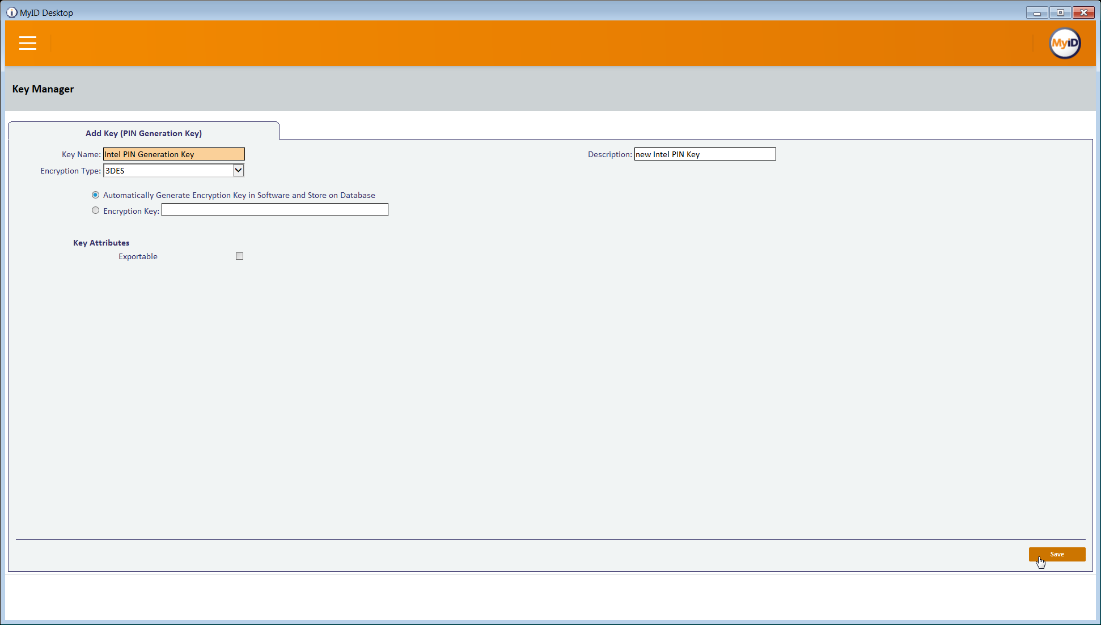The image size is (1101, 625).
Task: Select the Add Key (PIN Generation Key) tab
Action: point(143,133)
